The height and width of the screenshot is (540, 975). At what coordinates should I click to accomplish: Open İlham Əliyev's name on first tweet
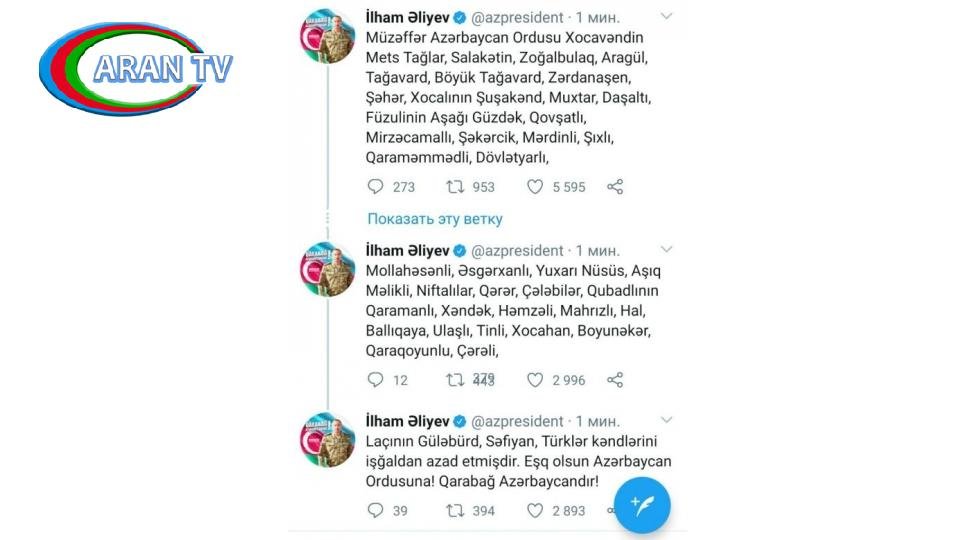point(399,17)
